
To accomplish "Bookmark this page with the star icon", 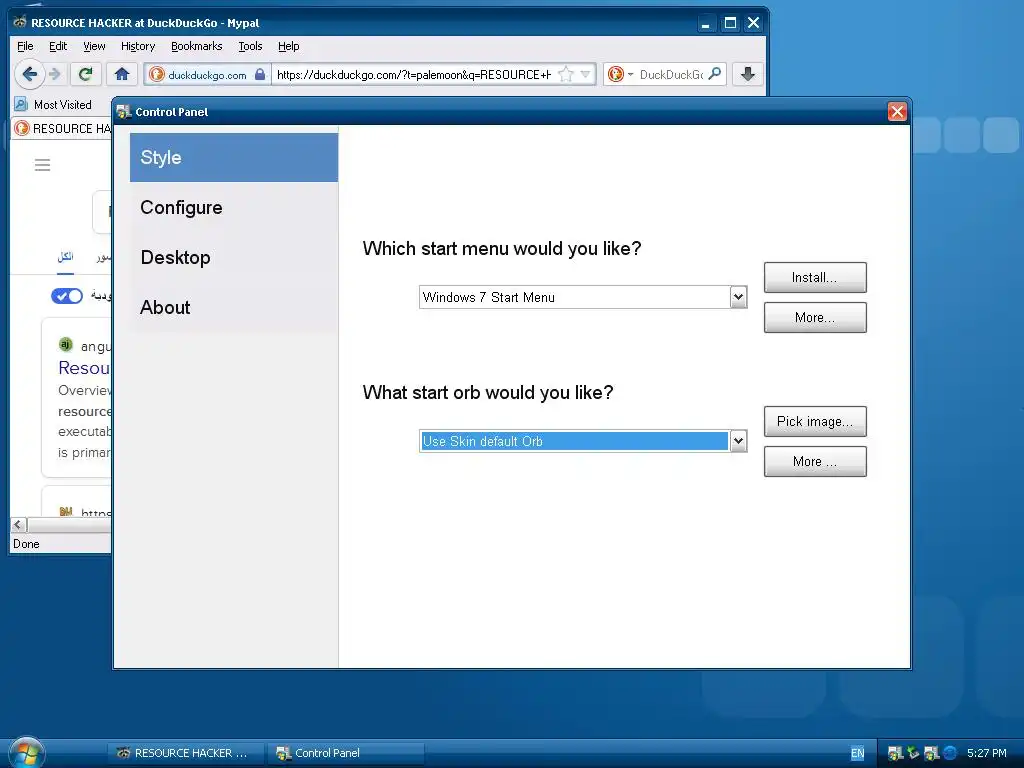I will pyautogui.click(x=566, y=74).
